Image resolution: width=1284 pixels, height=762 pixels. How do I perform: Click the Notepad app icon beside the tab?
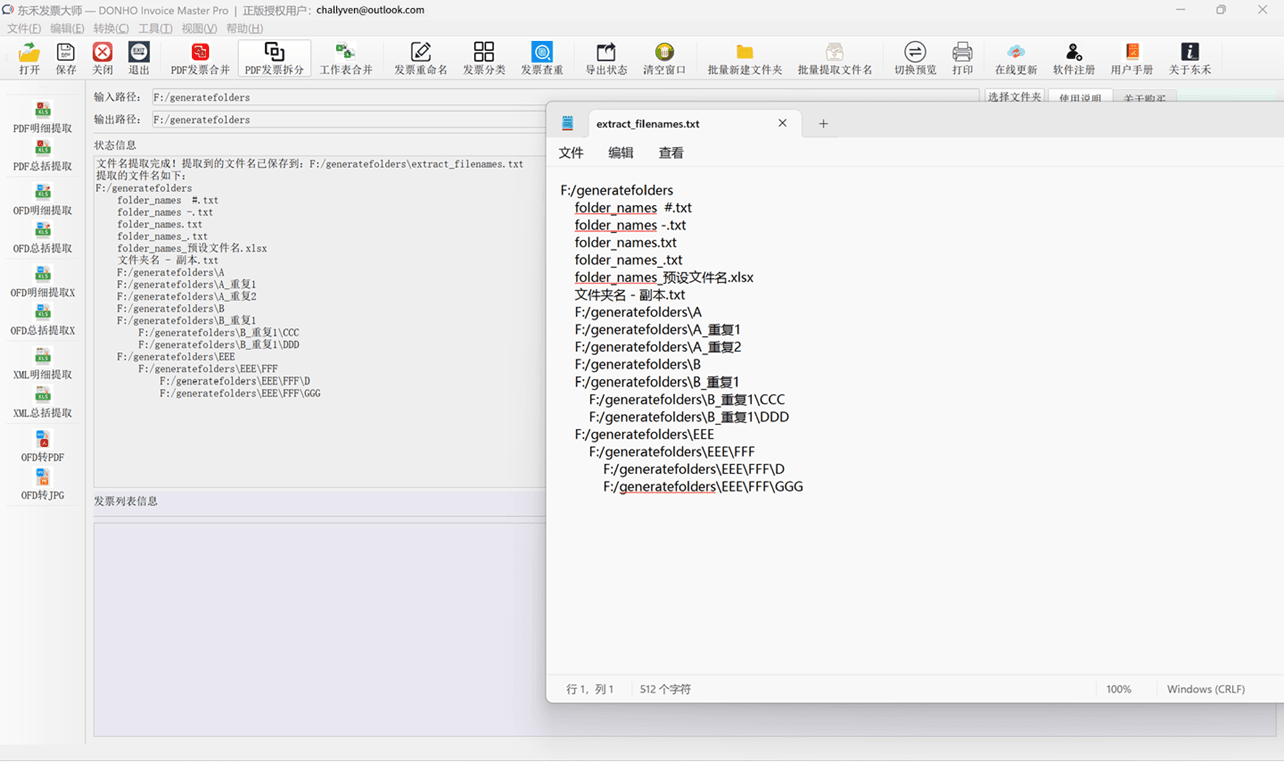click(x=568, y=124)
